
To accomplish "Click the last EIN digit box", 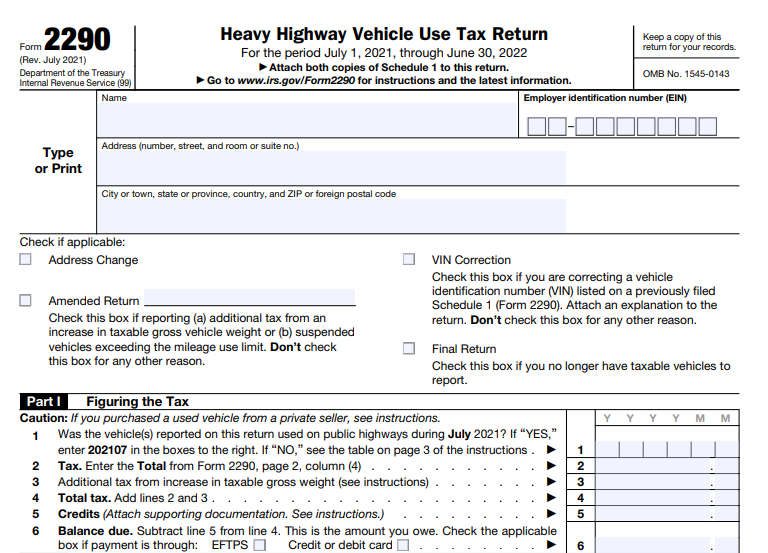I will point(708,126).
